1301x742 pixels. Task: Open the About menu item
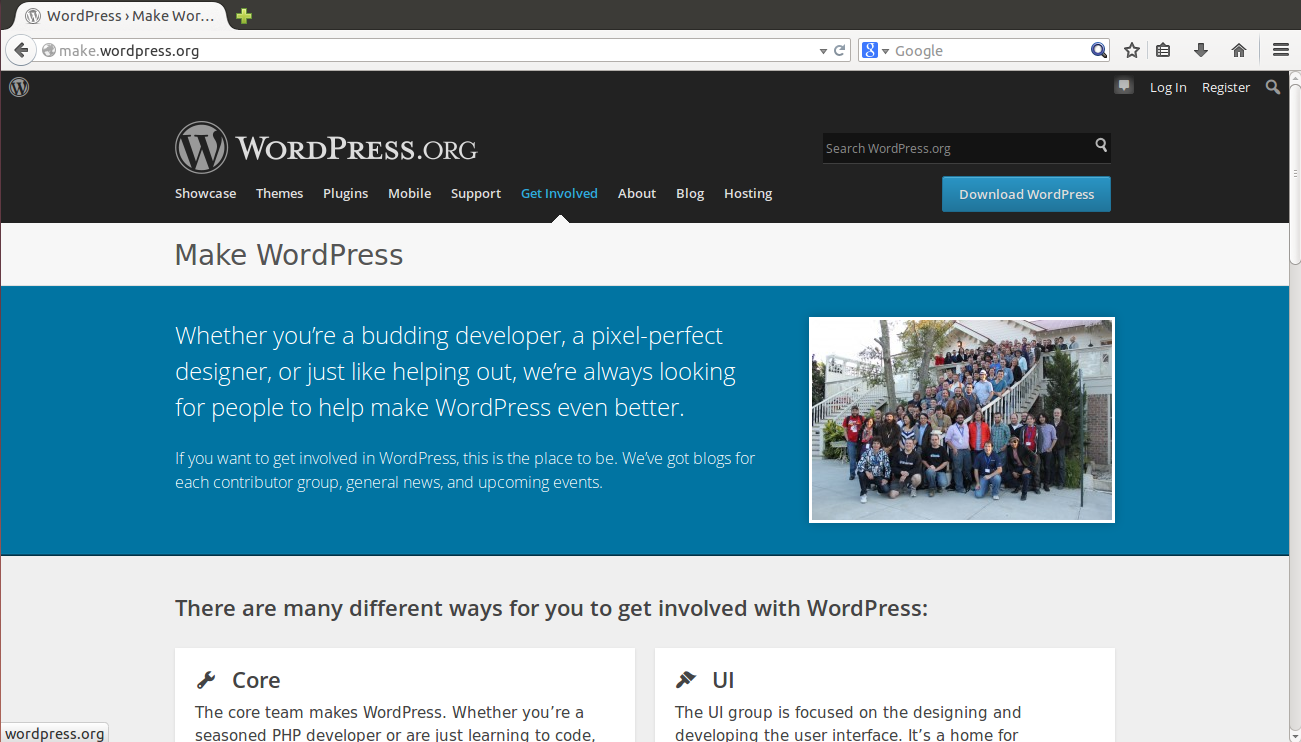(x=637, y=193)
